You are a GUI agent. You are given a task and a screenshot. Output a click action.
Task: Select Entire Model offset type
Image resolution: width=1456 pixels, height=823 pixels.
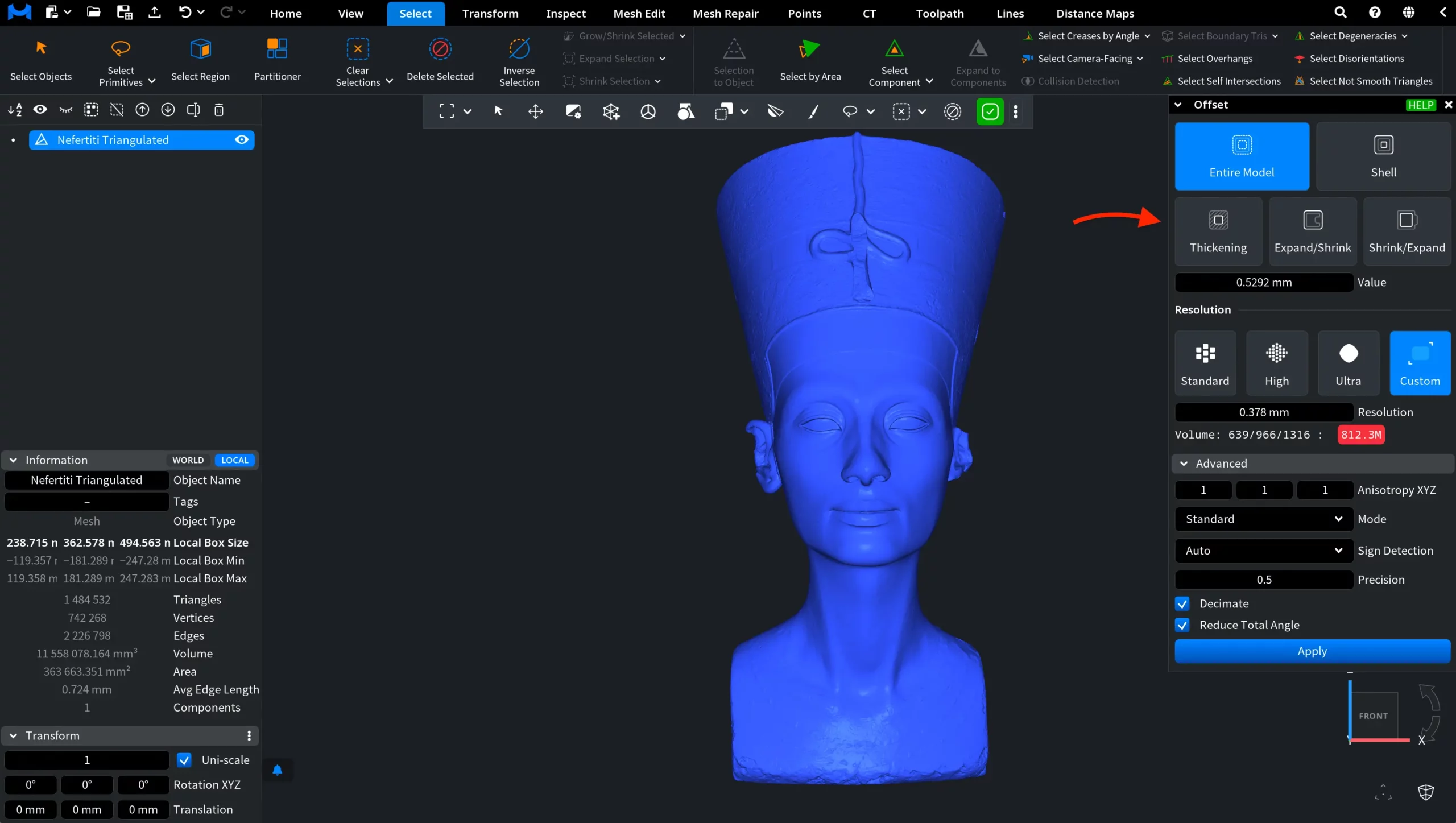point(1242,156)
